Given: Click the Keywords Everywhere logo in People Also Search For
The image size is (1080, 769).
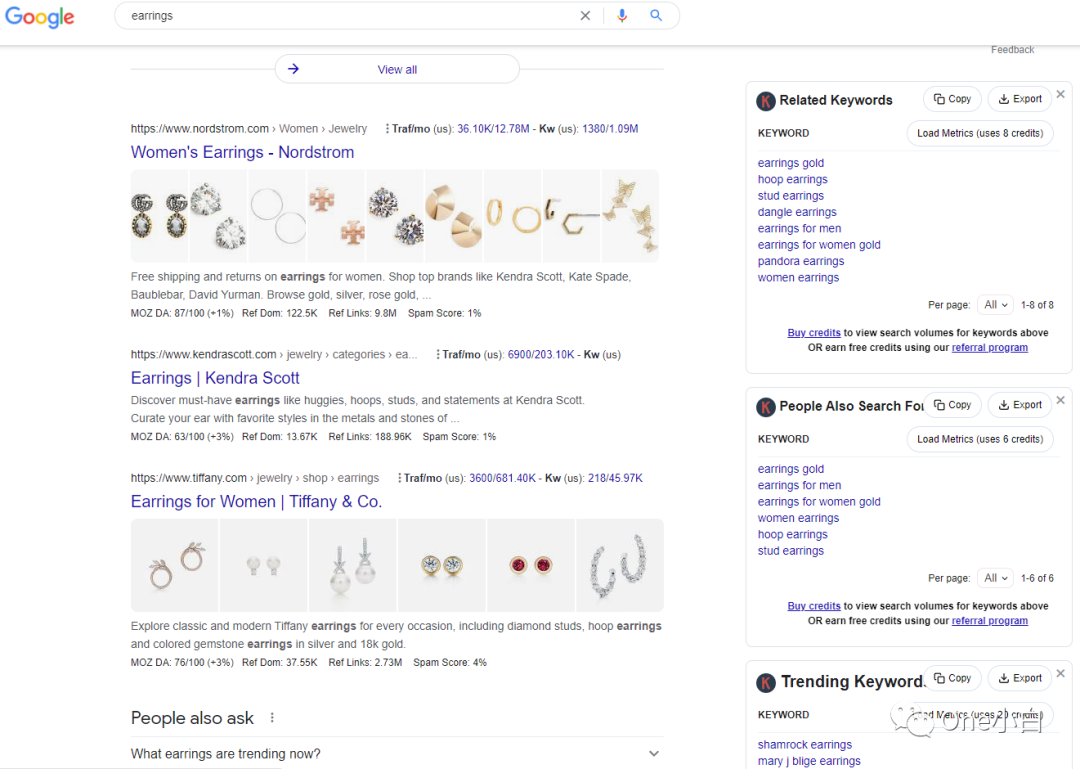Looking at the screenshot, I should (766, 407).
